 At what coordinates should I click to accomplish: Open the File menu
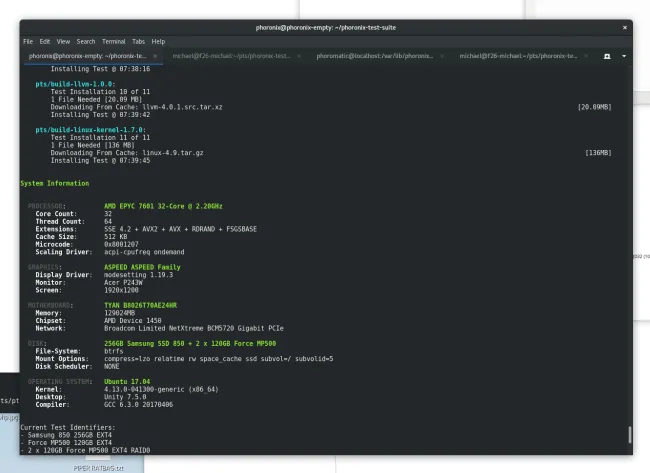[x=28, y=41]
